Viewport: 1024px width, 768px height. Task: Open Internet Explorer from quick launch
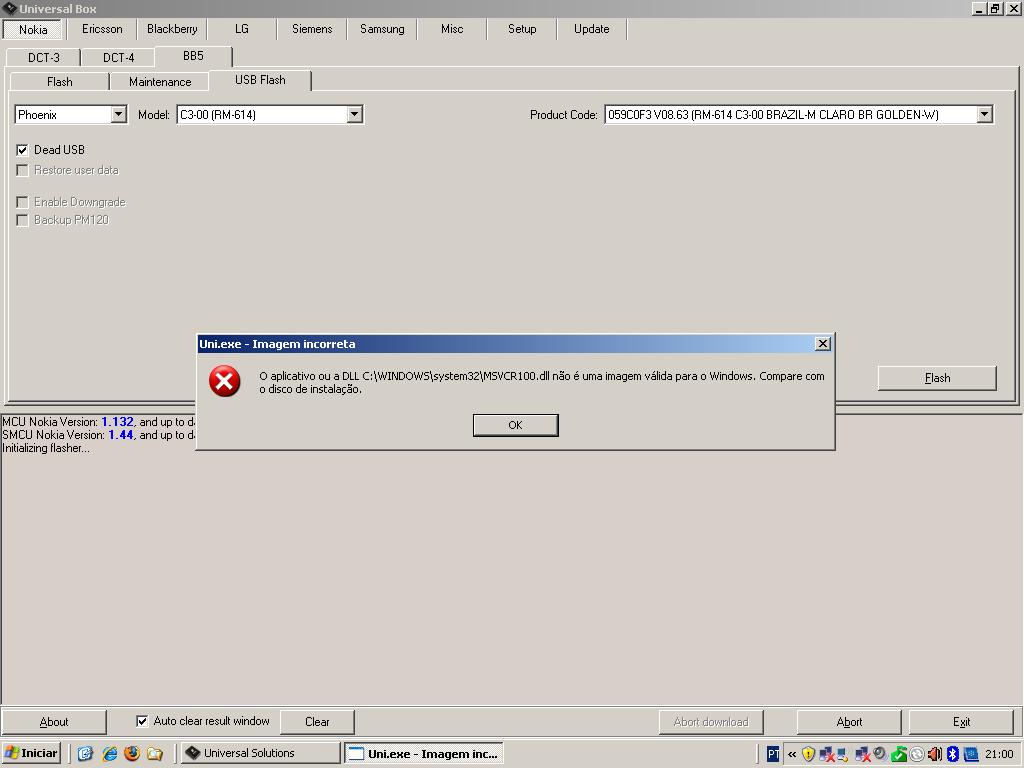[x=109, y=753]
